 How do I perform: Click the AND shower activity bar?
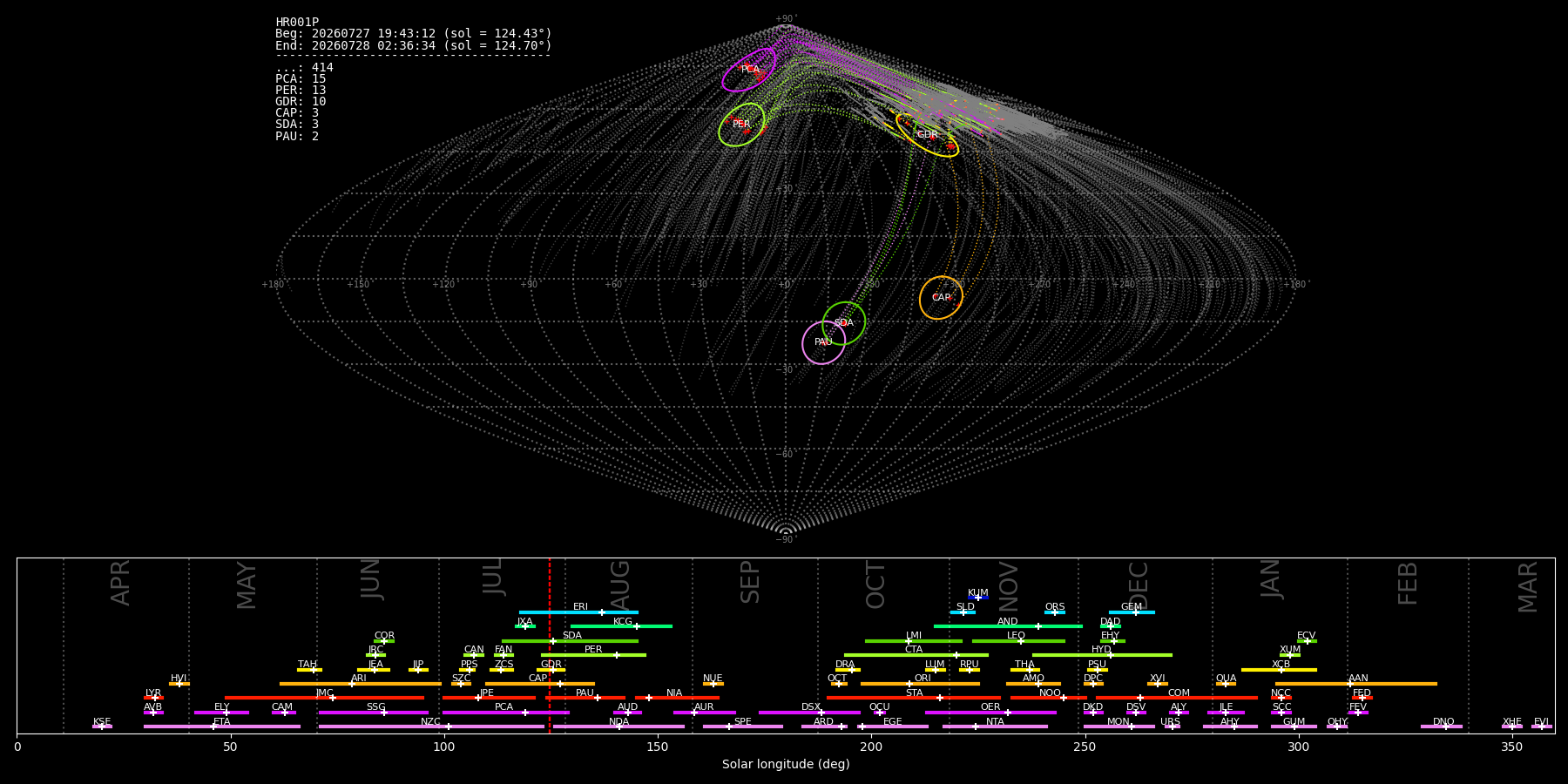[x=1008, y=626]
